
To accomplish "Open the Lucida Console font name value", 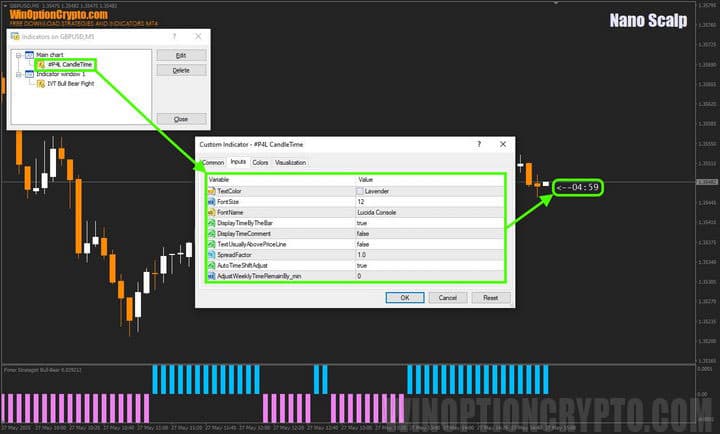I will point(380,212).
